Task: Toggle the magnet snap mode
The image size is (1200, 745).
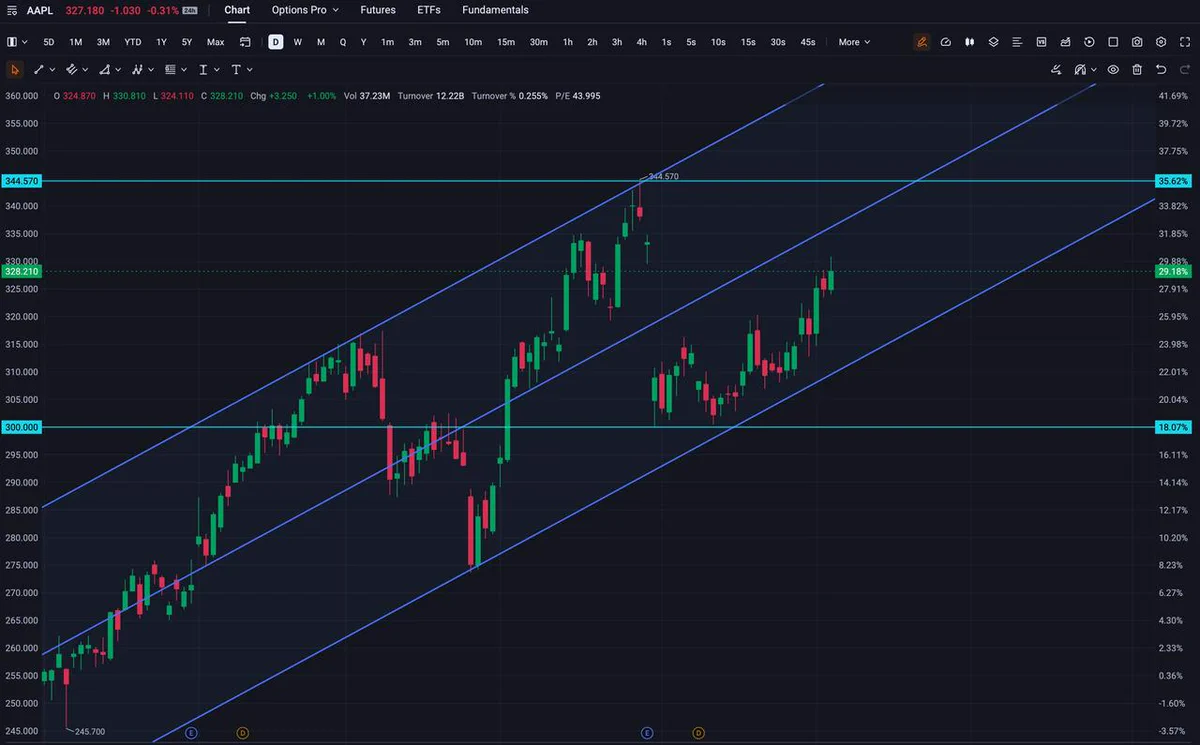Action: (1080, 70)
